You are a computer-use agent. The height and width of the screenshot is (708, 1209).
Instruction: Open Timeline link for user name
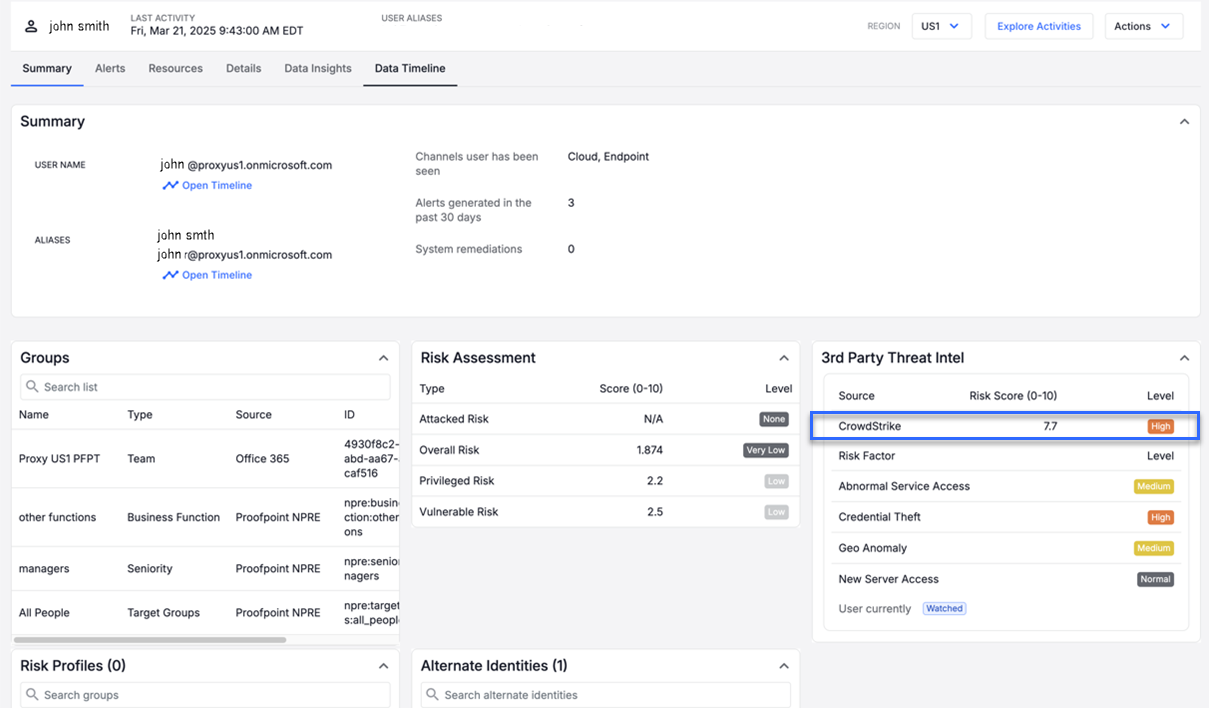point(216,186)
